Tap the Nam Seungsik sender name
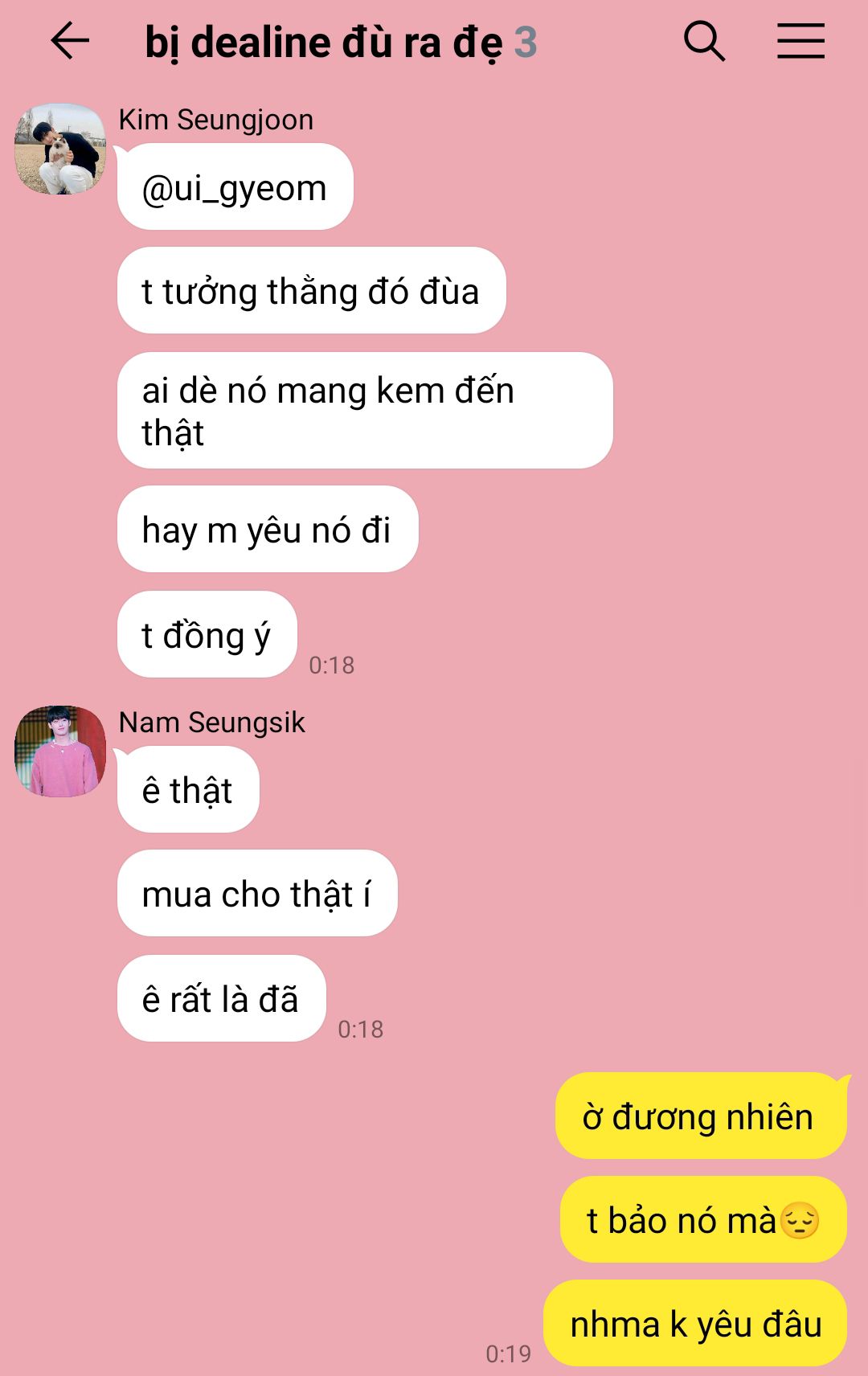The height and width of the screenshot is (1376, 868). click(212, 723)
